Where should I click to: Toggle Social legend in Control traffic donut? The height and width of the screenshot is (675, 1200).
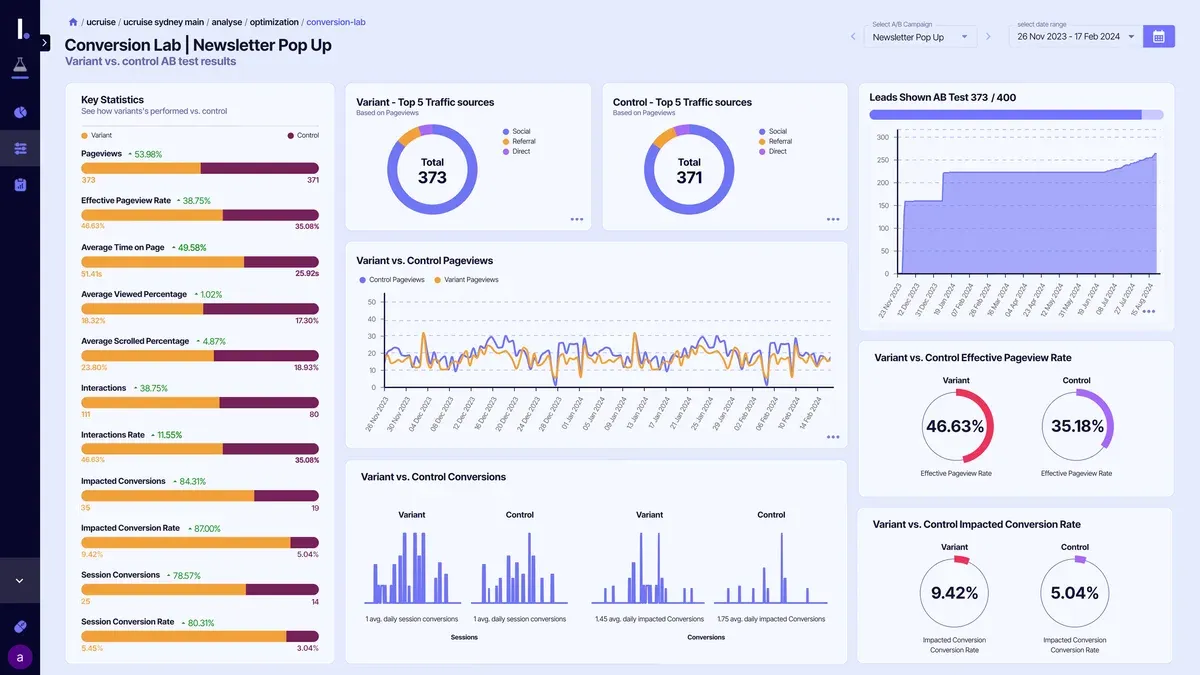point(773,132)
